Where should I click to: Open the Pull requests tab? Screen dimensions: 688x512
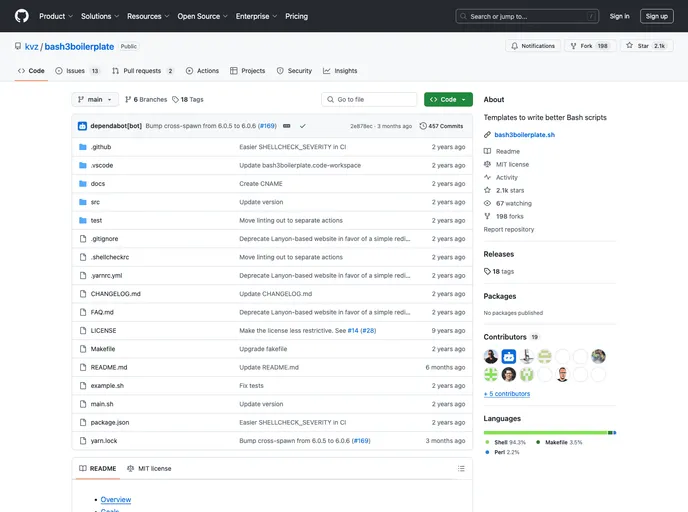point(143,71)
